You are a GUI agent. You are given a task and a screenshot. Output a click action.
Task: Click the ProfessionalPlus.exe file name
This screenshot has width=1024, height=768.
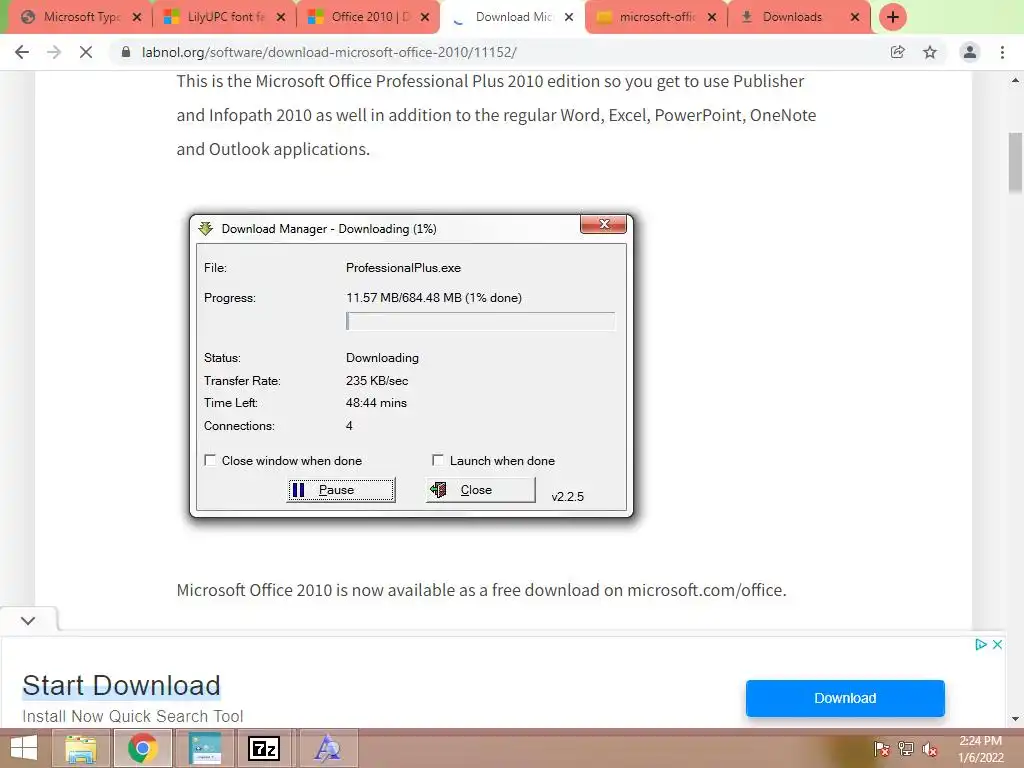click(x=404, y=268)
